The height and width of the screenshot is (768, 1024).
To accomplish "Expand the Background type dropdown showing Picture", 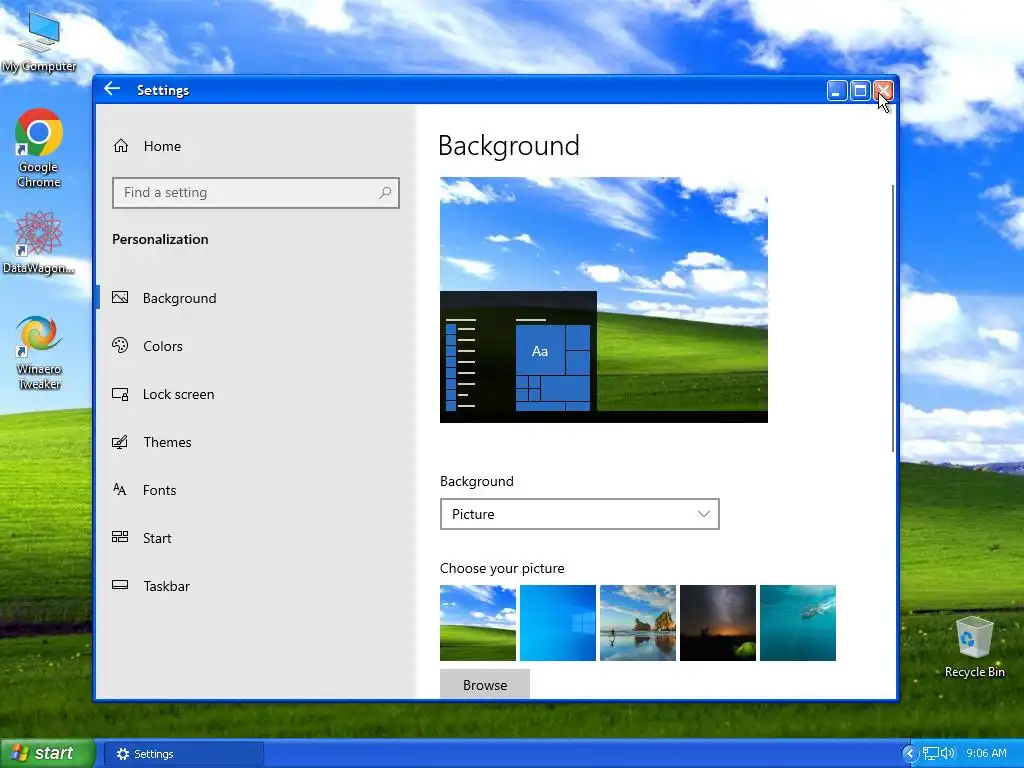I will (x=580, y=514).
